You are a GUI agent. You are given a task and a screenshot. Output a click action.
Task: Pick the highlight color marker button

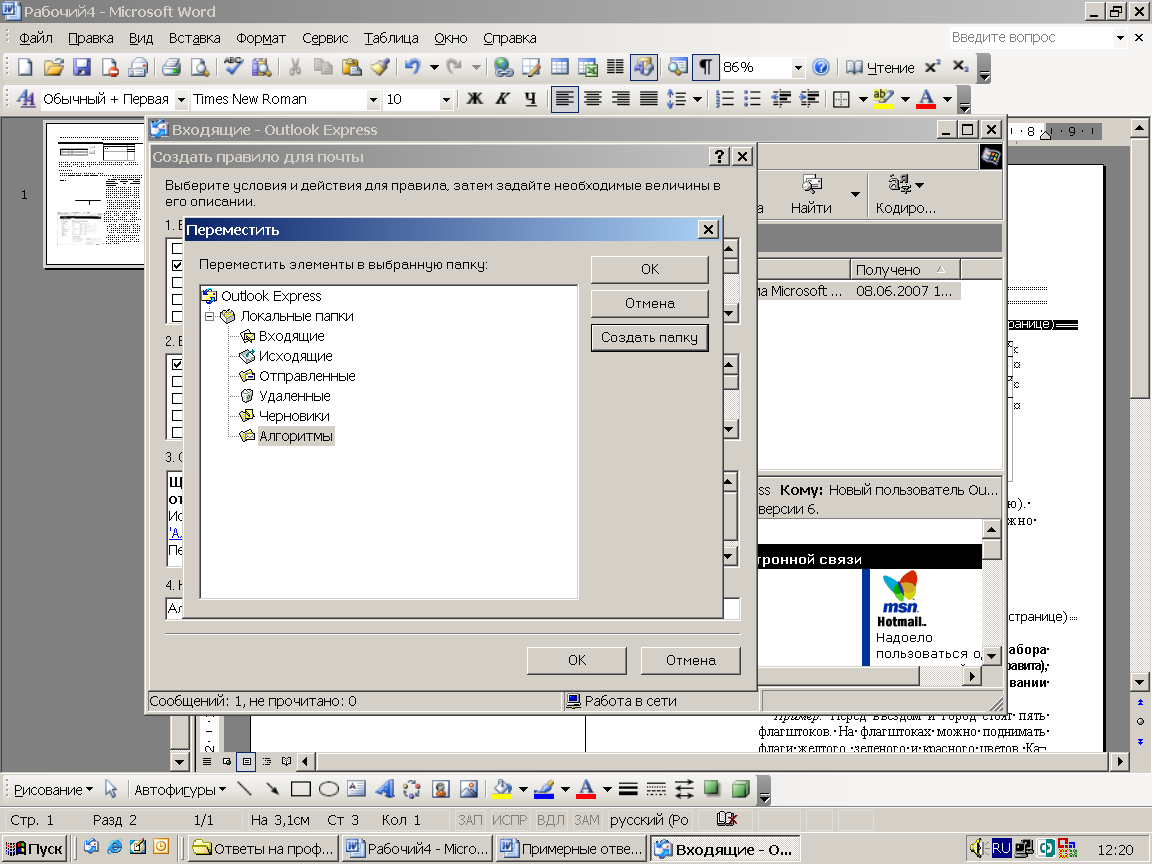click(884, 98)
